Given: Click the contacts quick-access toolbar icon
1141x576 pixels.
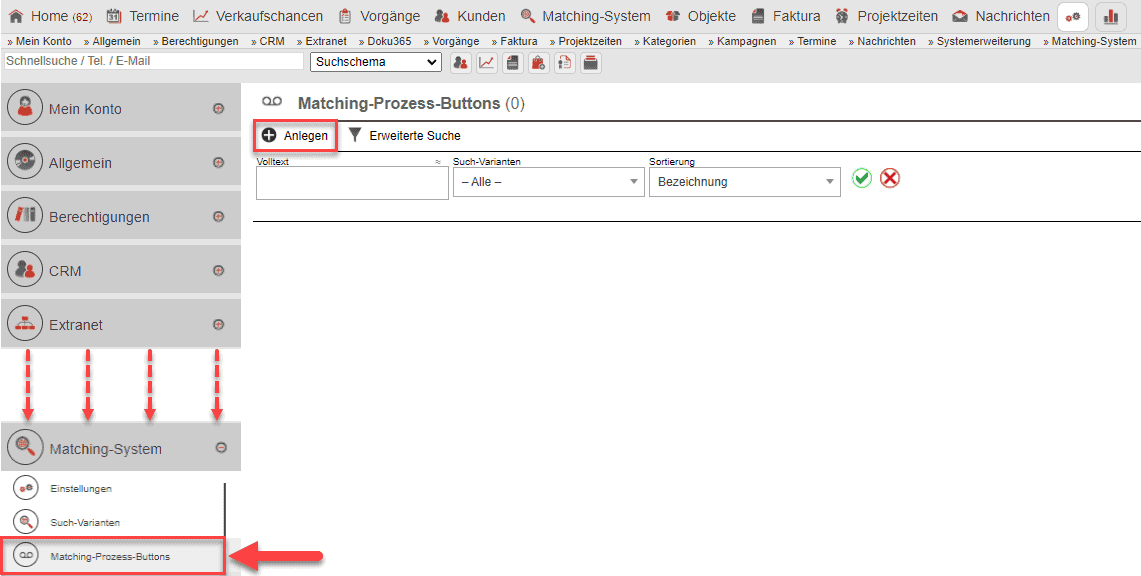Looking at the screenshot, I should click(461, 63).
